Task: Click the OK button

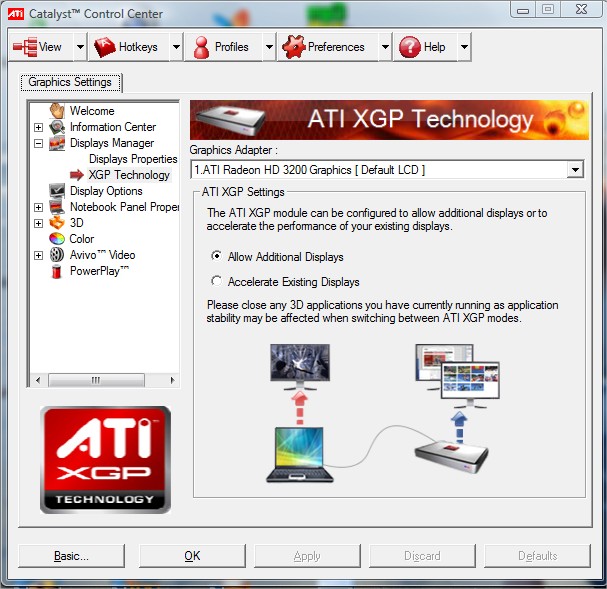Action: click(192, 556)
